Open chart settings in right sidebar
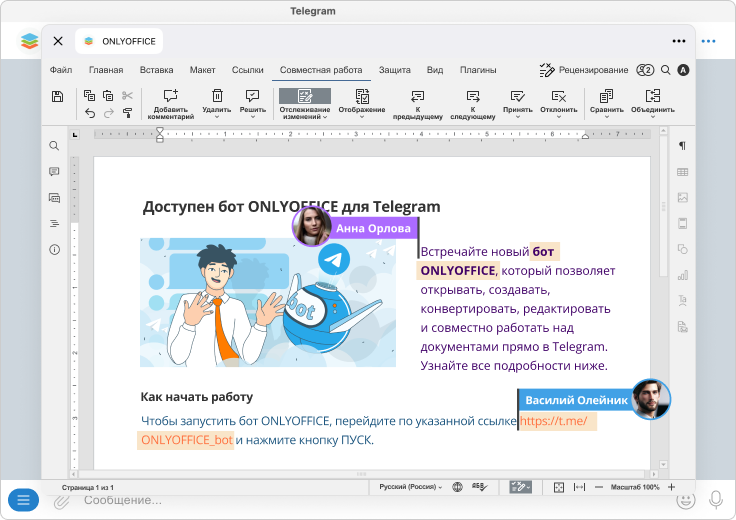The width and height of the screenshot is (736, 520). click(x=682, y=275)
